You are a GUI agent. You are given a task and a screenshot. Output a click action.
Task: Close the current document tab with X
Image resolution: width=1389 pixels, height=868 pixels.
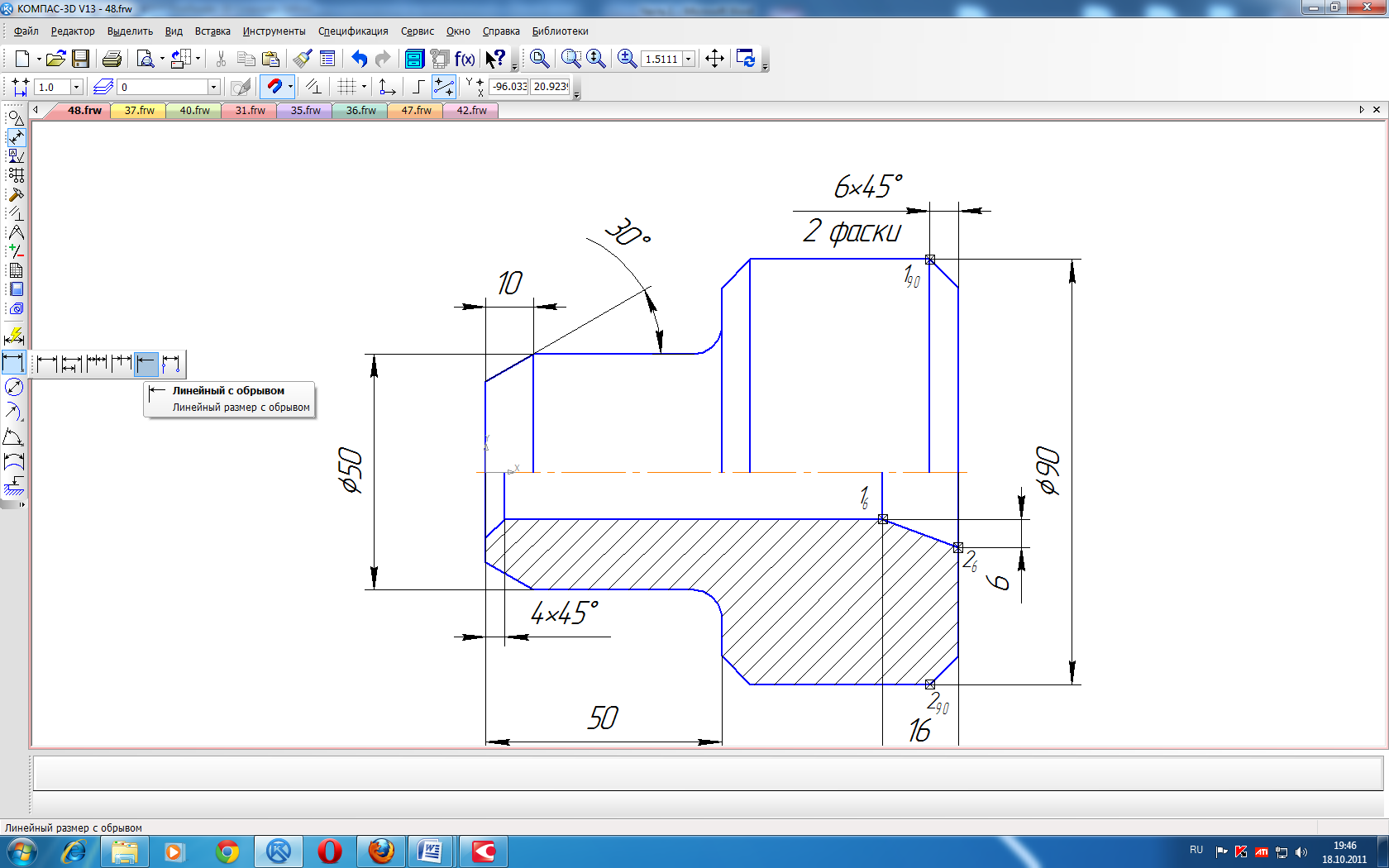[x=1377, y=109]
